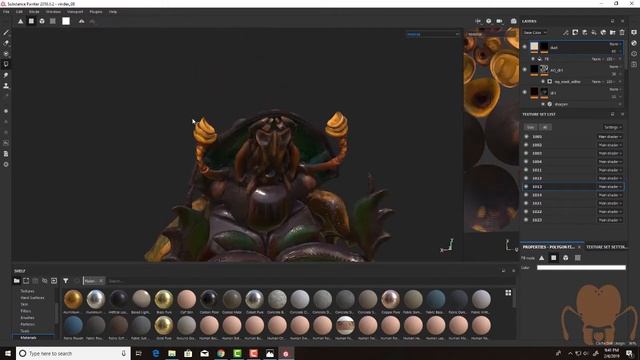640x360 pixels.
Task: Open the Texture Set List Settings dropdown
Action: [613, 127]
